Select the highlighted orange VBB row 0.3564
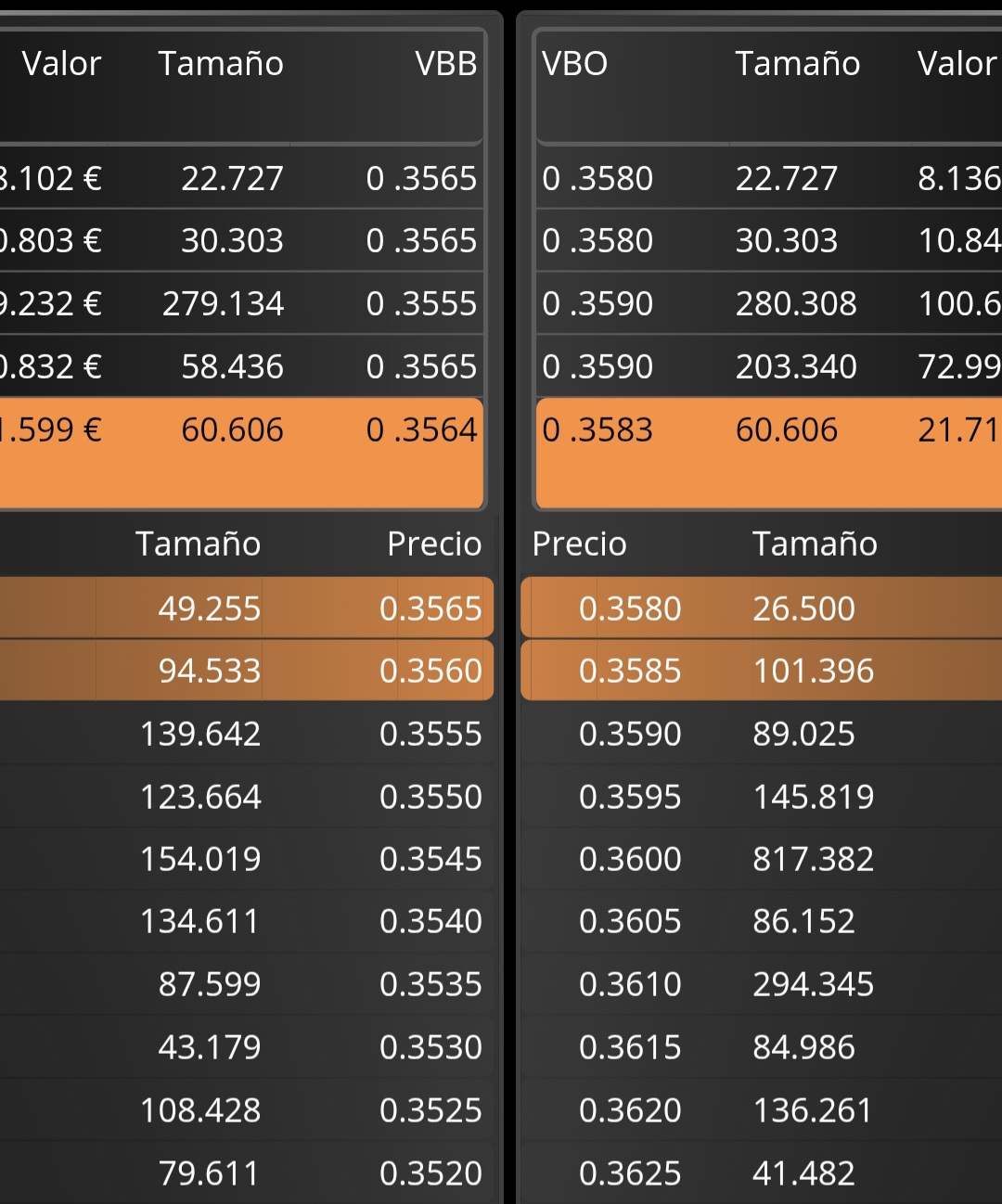 (241, 454)
